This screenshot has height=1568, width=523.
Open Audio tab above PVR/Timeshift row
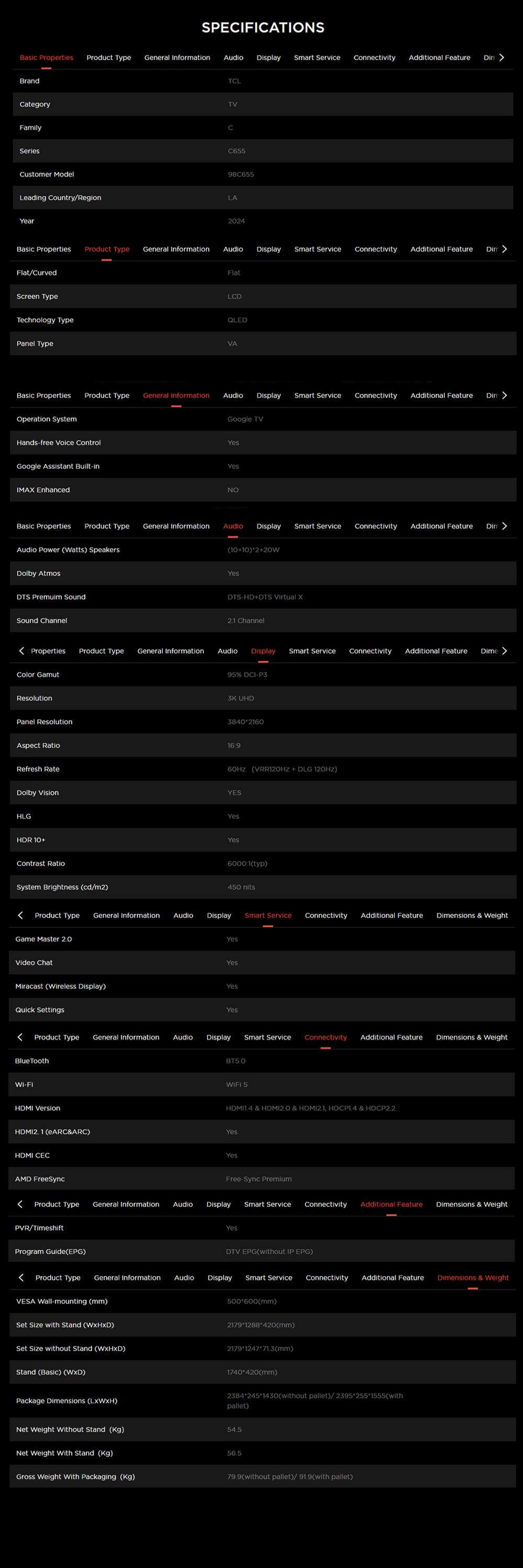pos(183,1205)
